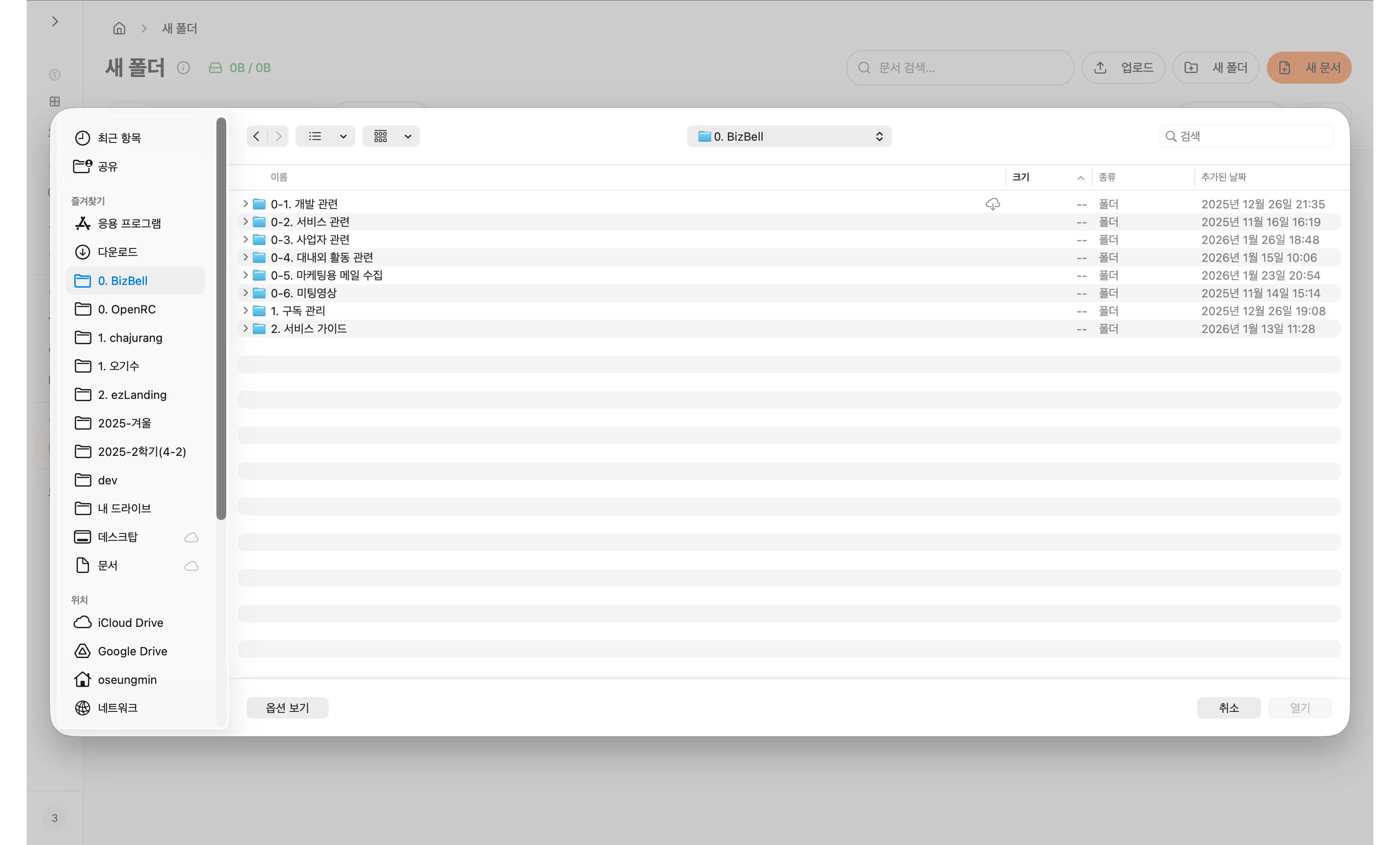Click the 옵션 보기 button
Screen dimensions: 1400x845
point(288,708)
